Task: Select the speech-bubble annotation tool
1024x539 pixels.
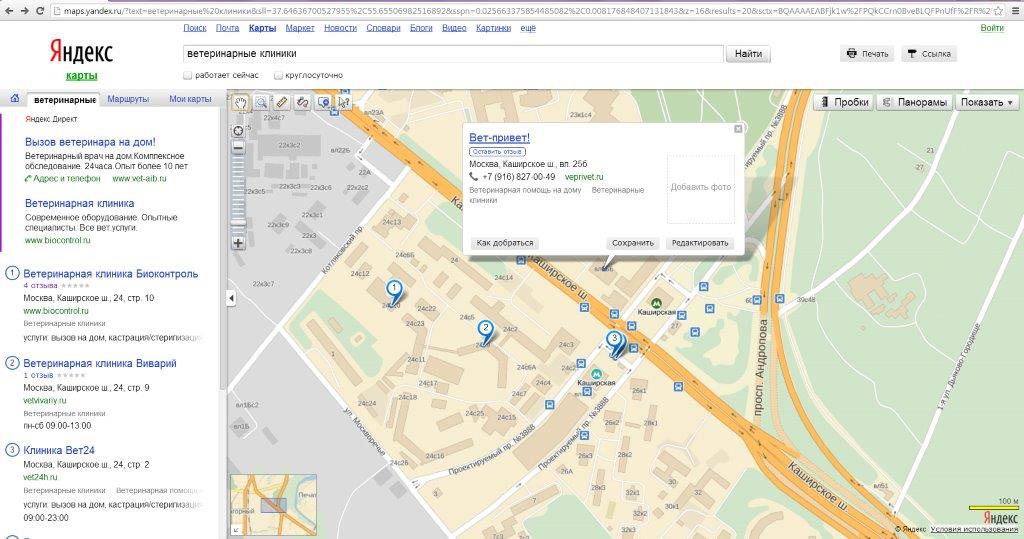Action: coord(323,102)
